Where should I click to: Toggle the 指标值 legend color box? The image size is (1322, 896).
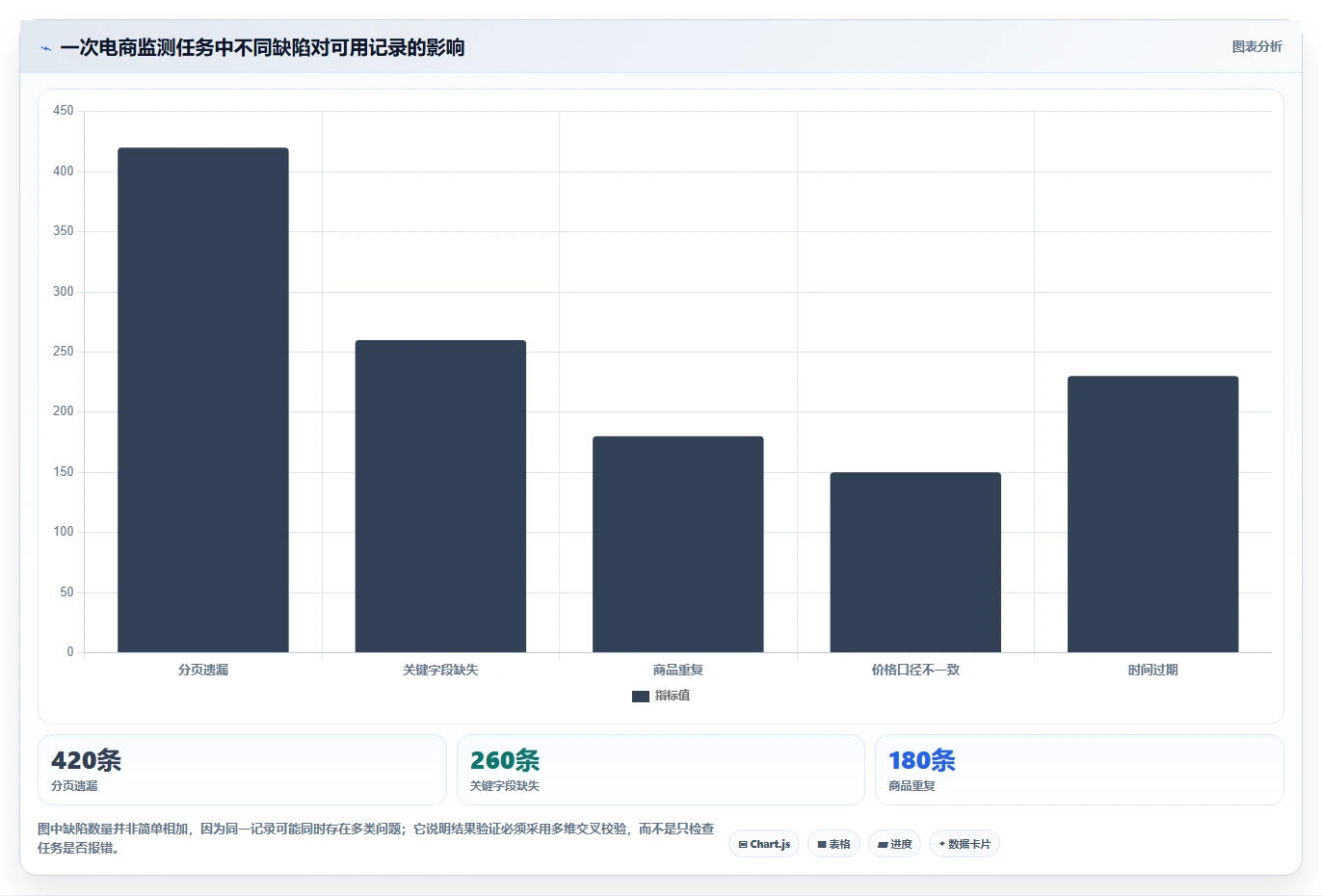pos(640,697)
